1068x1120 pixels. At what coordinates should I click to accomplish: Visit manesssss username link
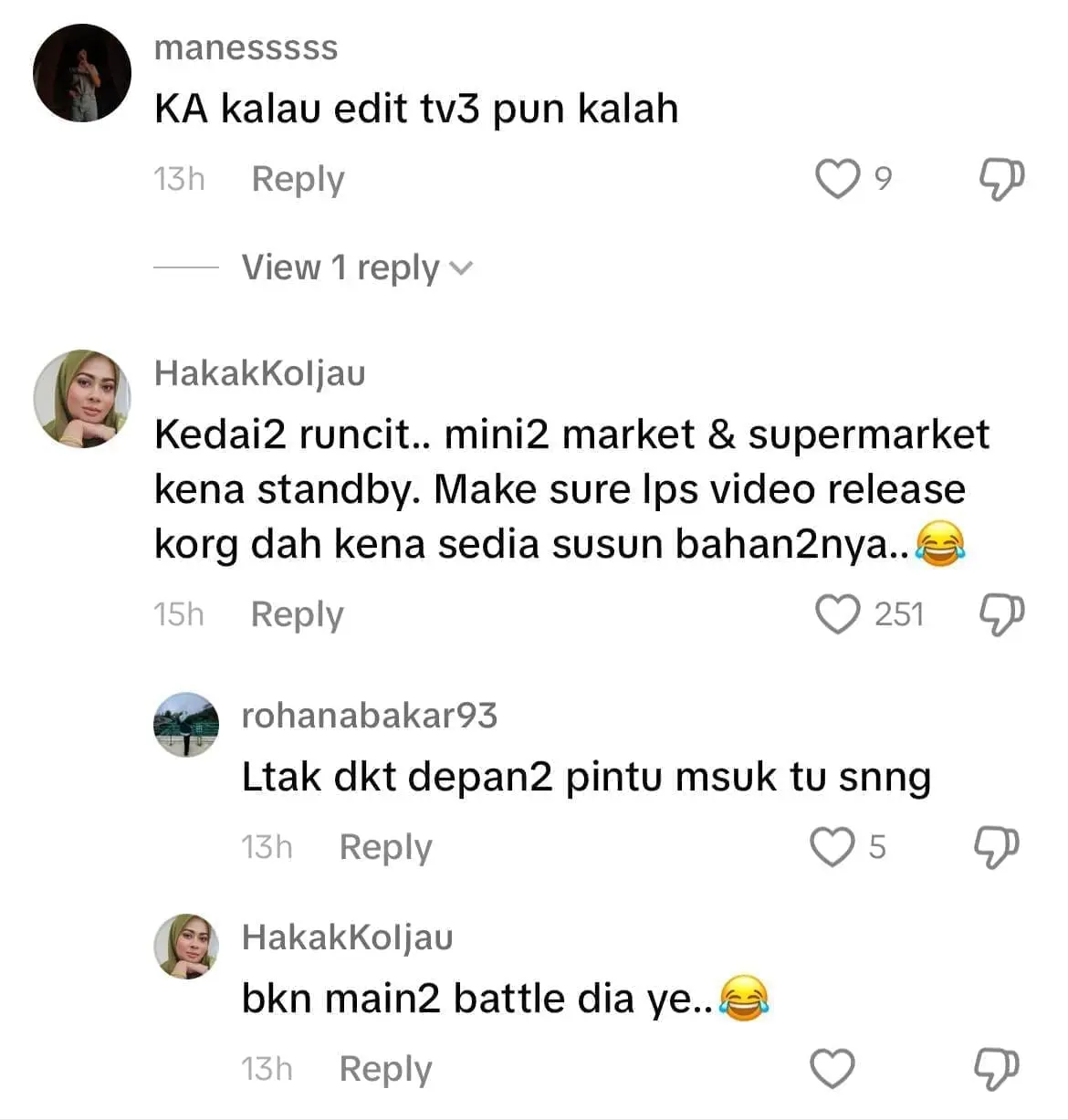246,47
